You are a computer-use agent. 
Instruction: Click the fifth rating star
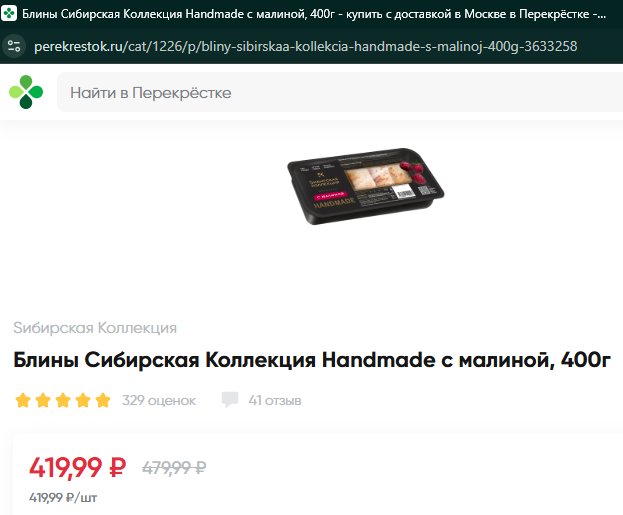[x=103, y=400]
